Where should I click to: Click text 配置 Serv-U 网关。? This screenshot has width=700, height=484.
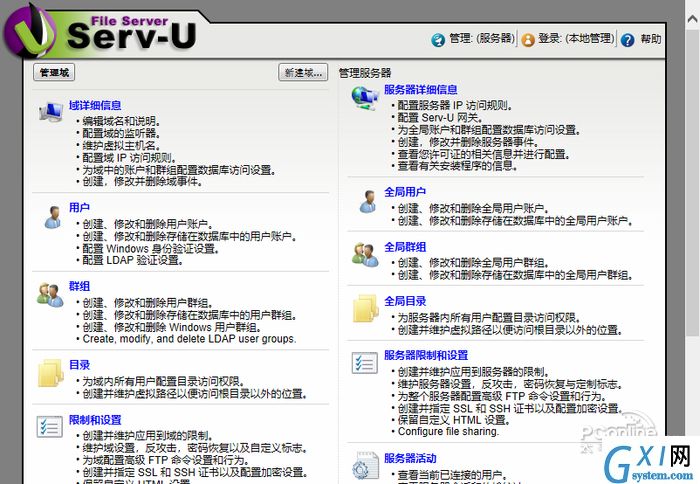click(x=441, y=118)
